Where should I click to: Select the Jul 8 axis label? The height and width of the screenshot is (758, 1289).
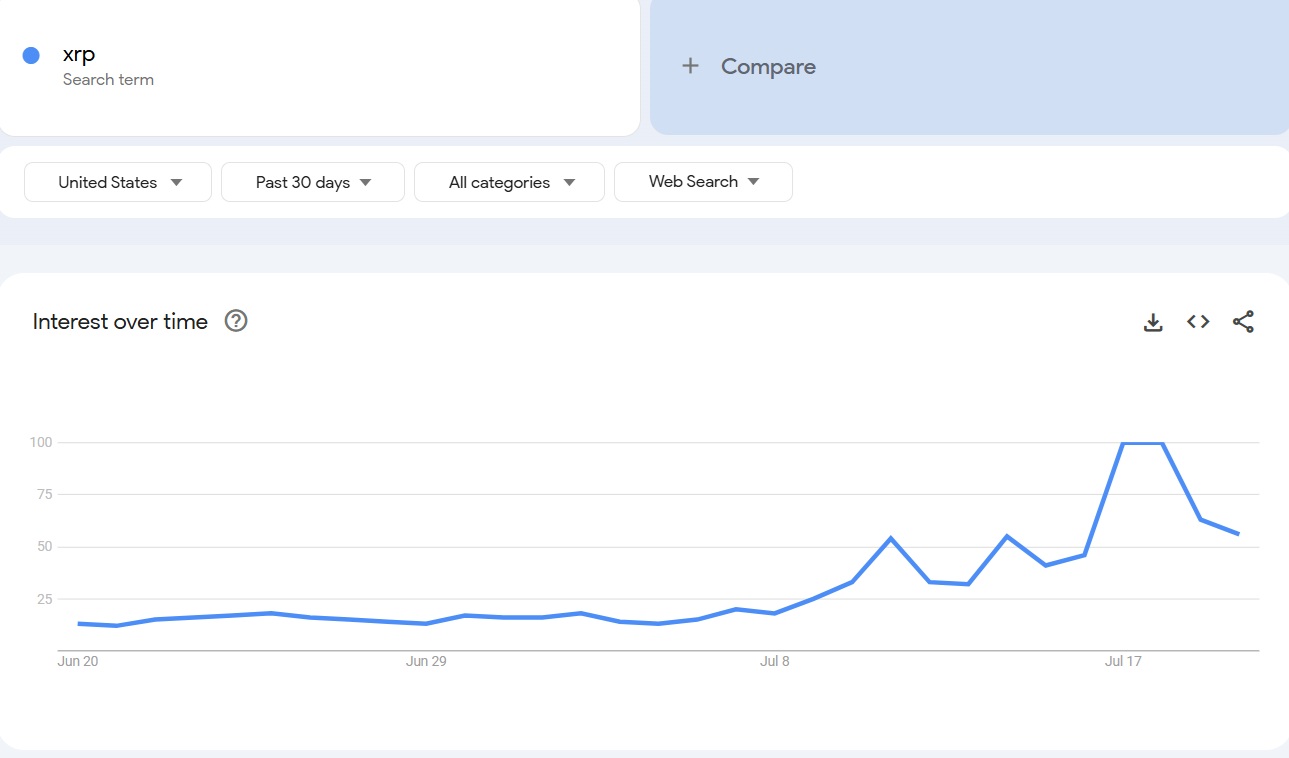[x=775, y=661]
